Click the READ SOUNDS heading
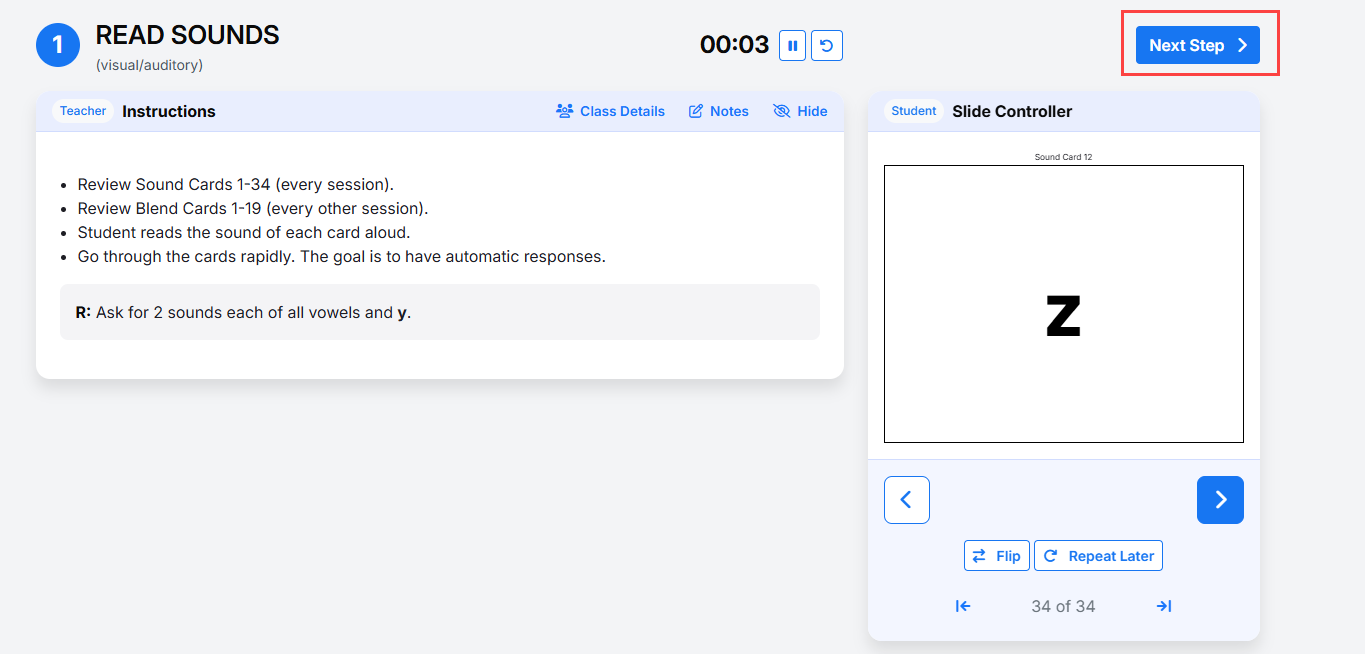The width and height of the screenshot is (1365, 654). click(x=187, y=35)
